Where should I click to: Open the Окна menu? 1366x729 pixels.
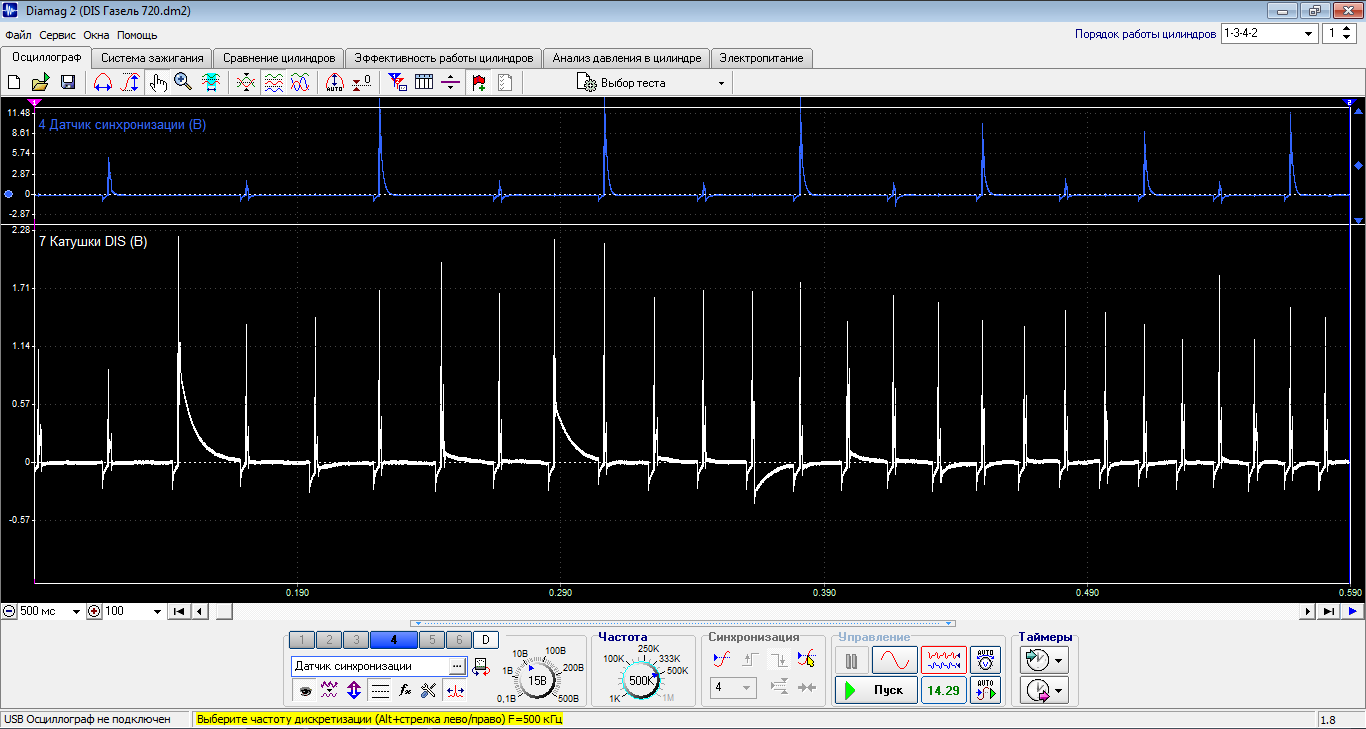[96, 35]
